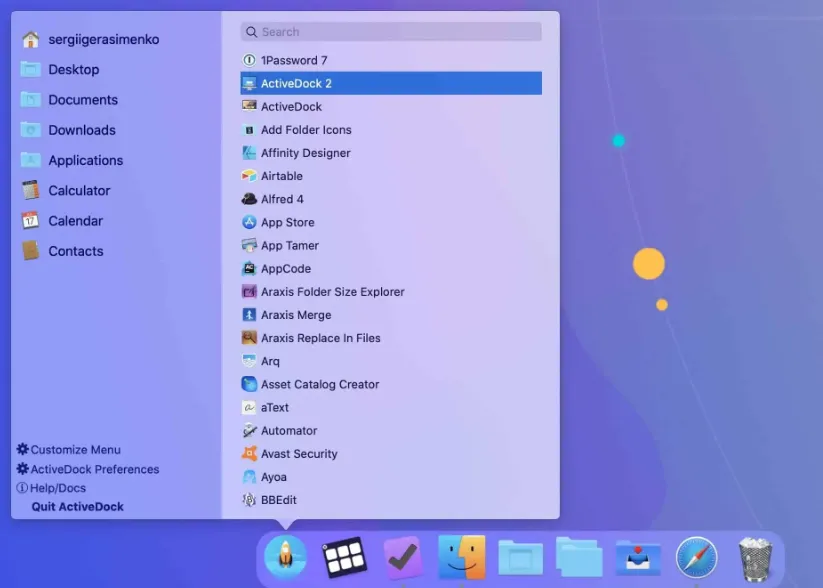This screenshot has height=588, width=823.
Task: Select ActiveDock 2 in app list
Action: 391,83
